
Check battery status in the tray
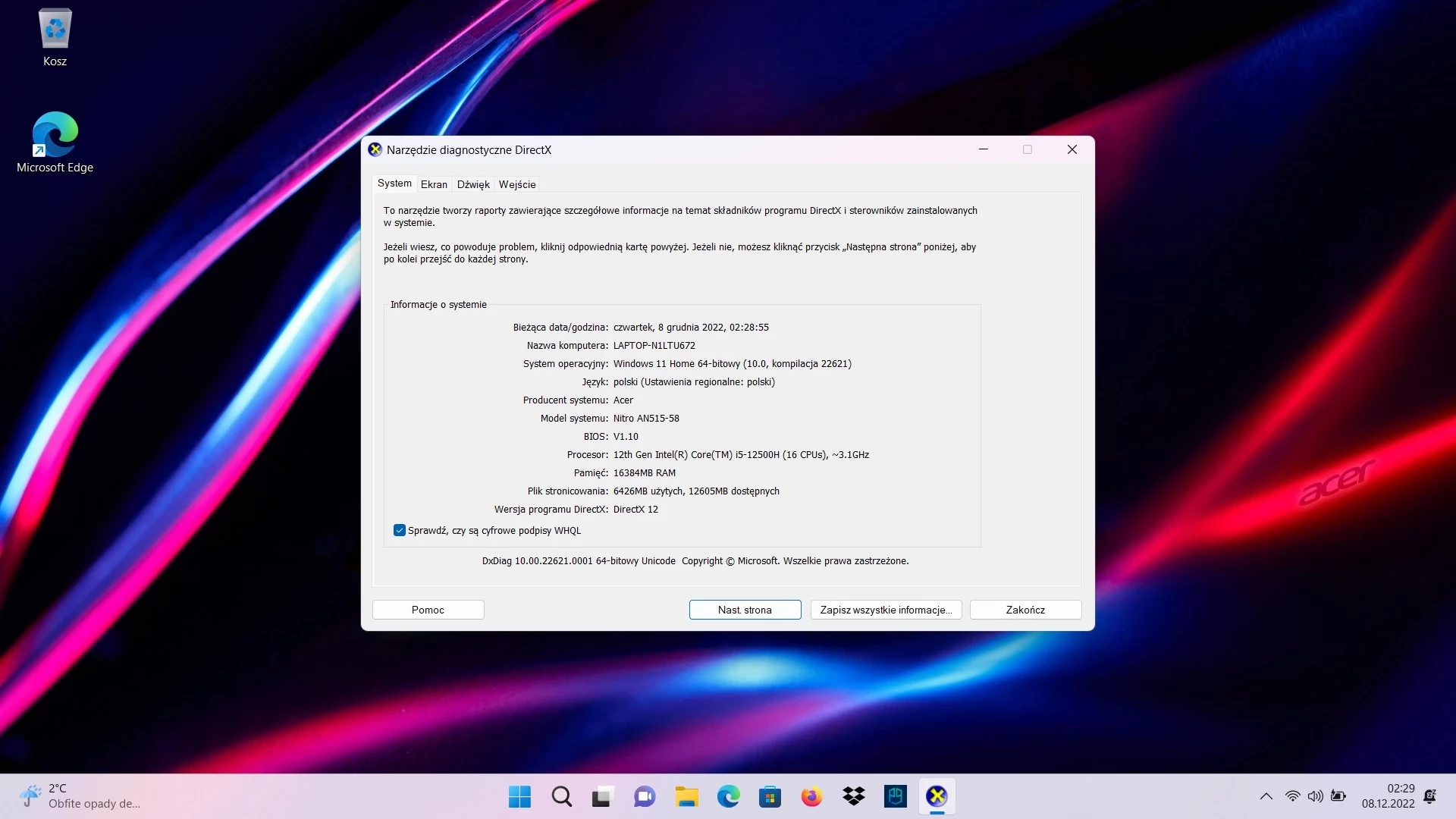[1338, 796]
